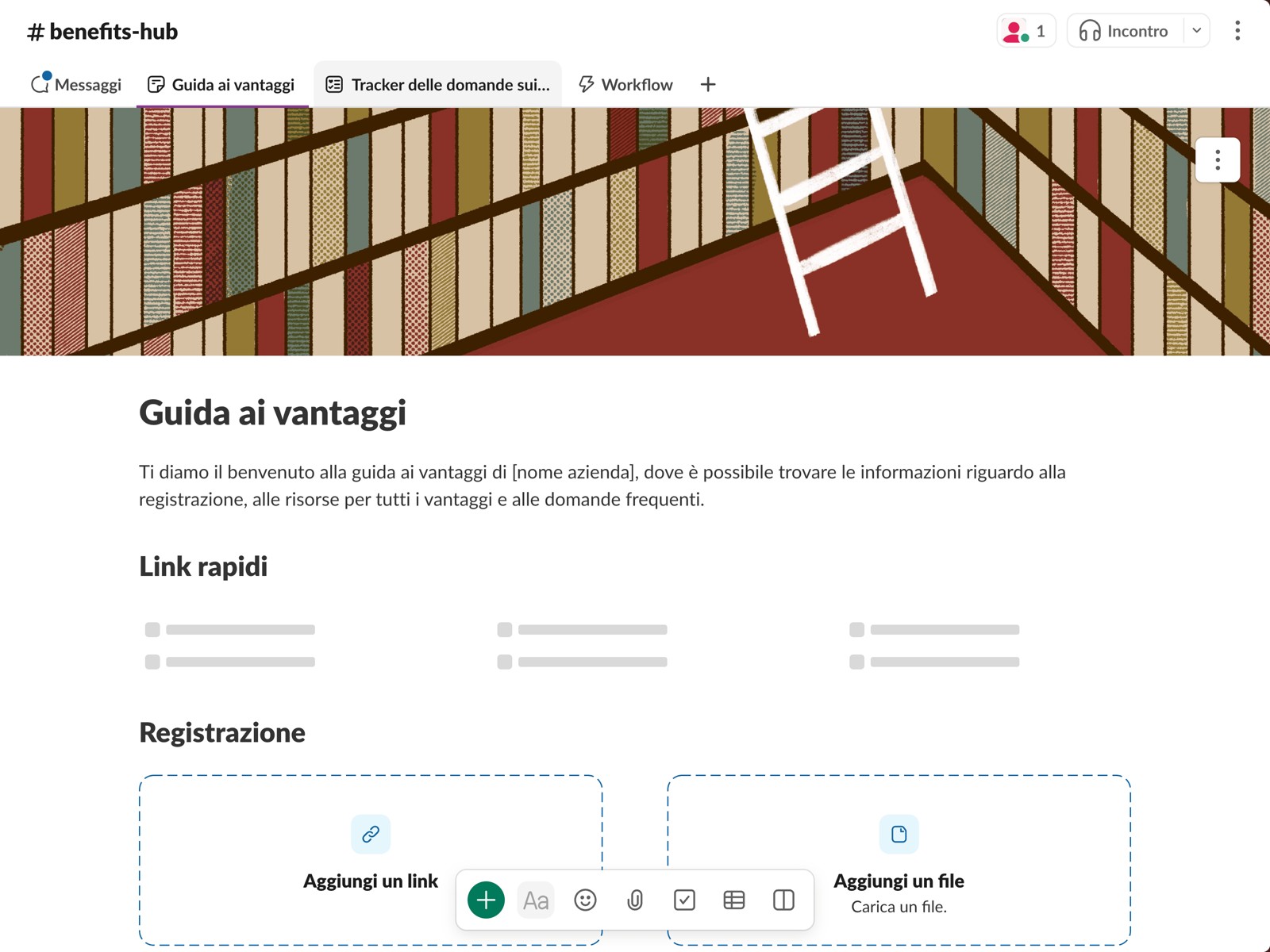The height and width of the screenshot is (952, 1270).
Task: Switch to the Messaggi tab
Action: 76,84
